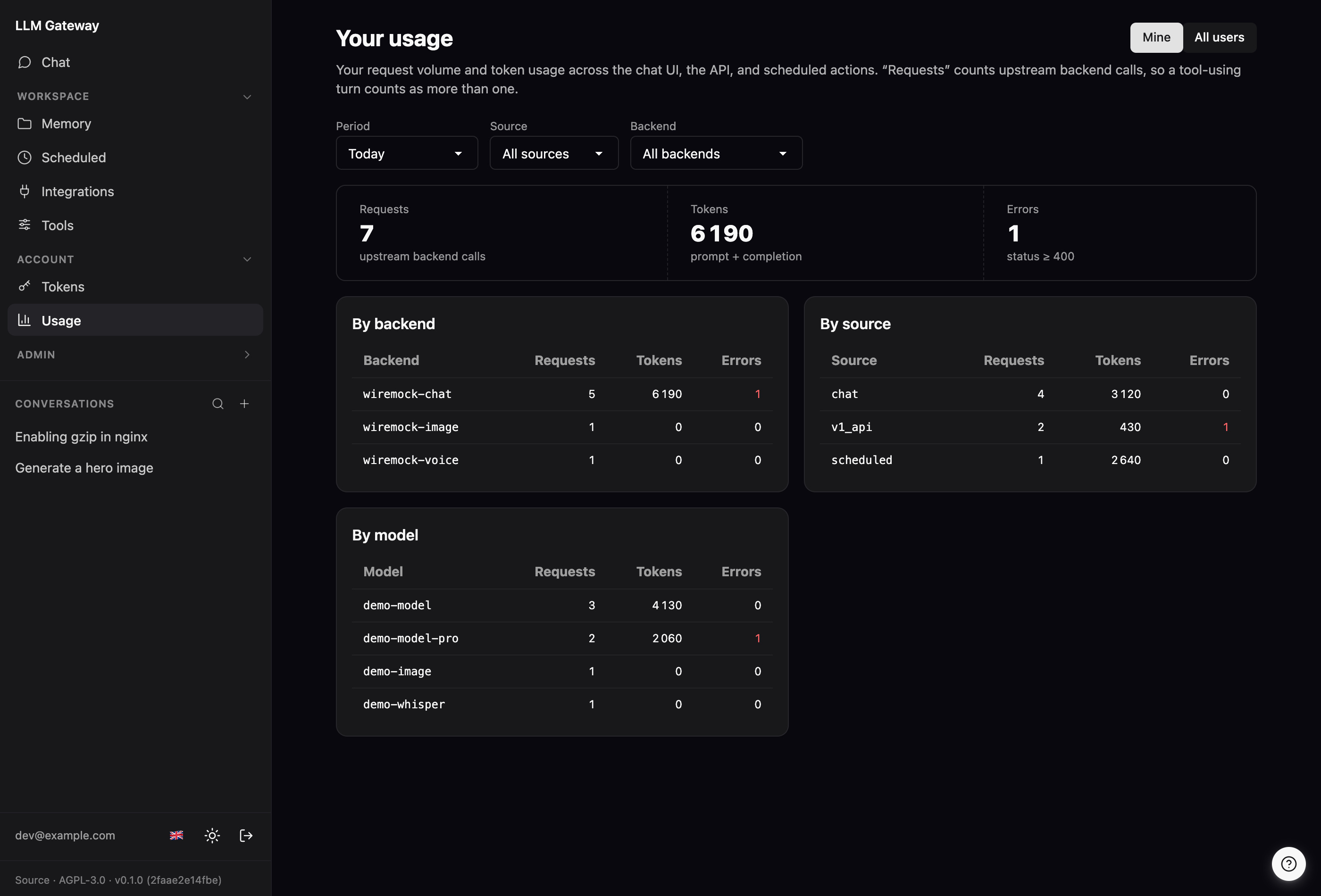Click the Model column header

383,572
